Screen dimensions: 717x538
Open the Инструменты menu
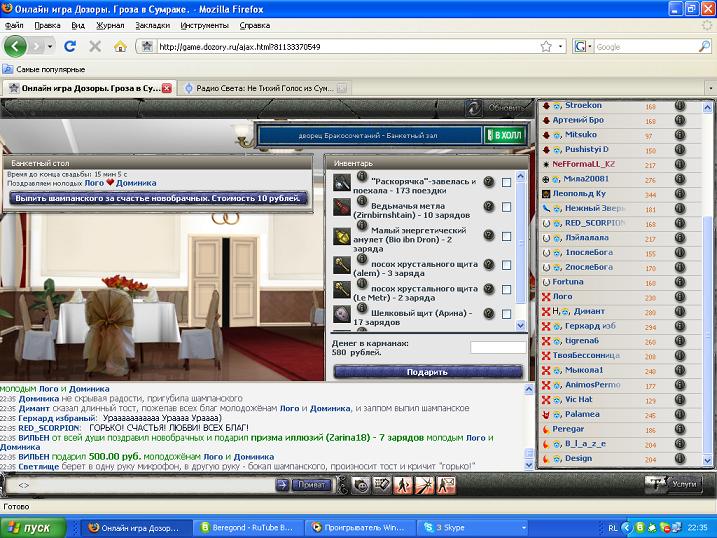204,26
